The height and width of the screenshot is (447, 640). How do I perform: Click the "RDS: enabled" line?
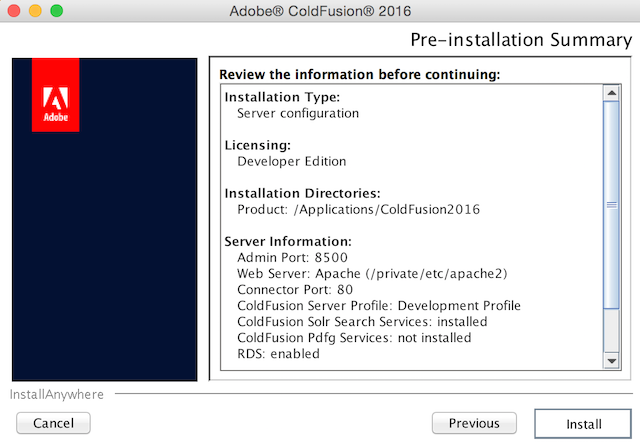point(278,354)
